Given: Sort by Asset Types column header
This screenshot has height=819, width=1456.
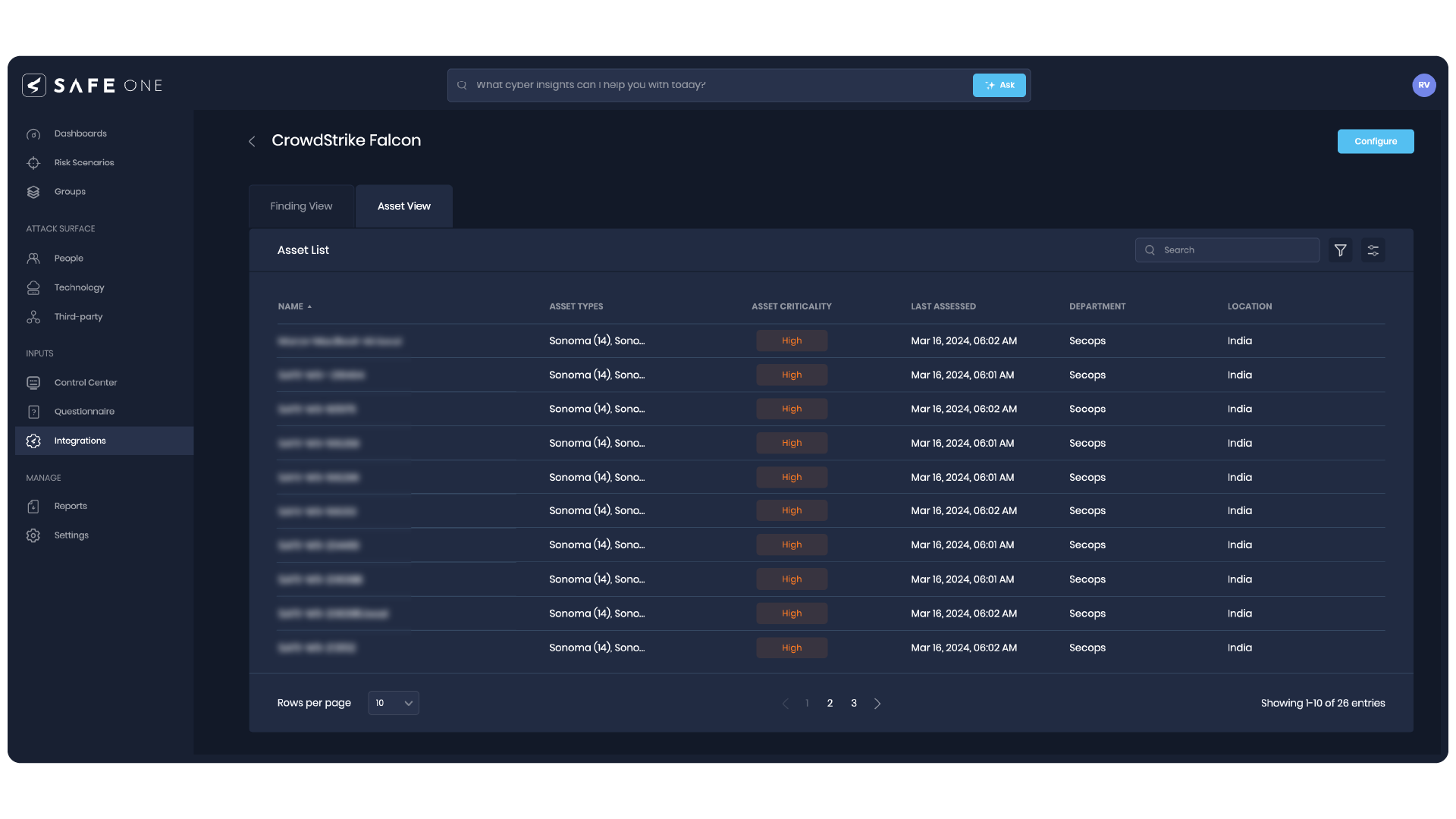Looking at the screenshot, I should [576, 307].
